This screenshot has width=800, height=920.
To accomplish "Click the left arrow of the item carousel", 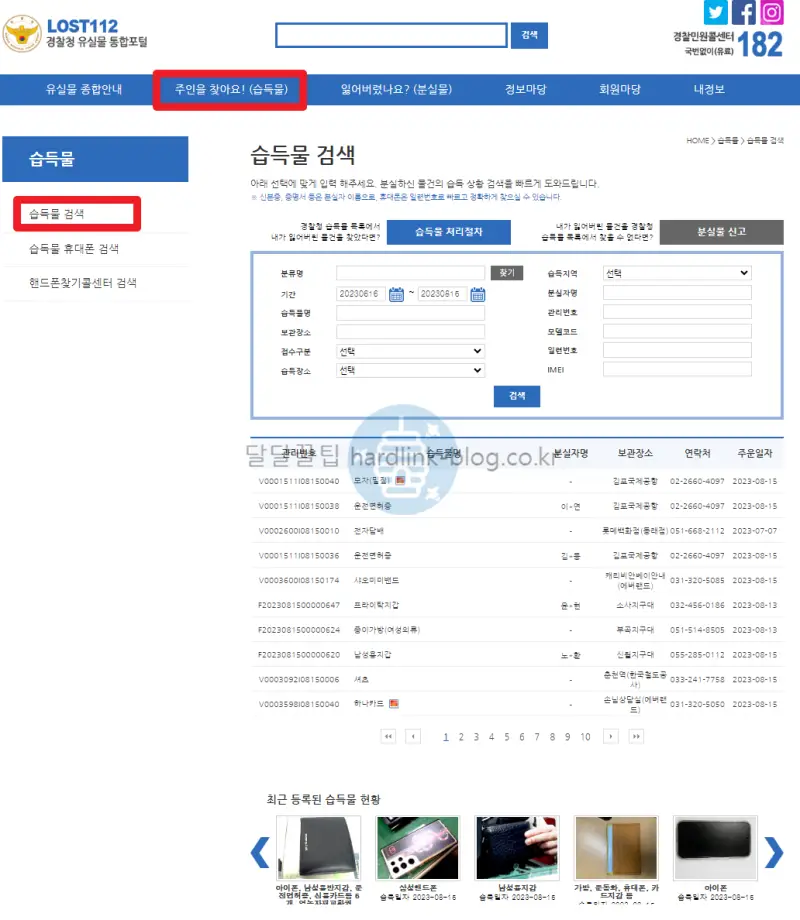I will pyautogui.click(x=258, y=853).
